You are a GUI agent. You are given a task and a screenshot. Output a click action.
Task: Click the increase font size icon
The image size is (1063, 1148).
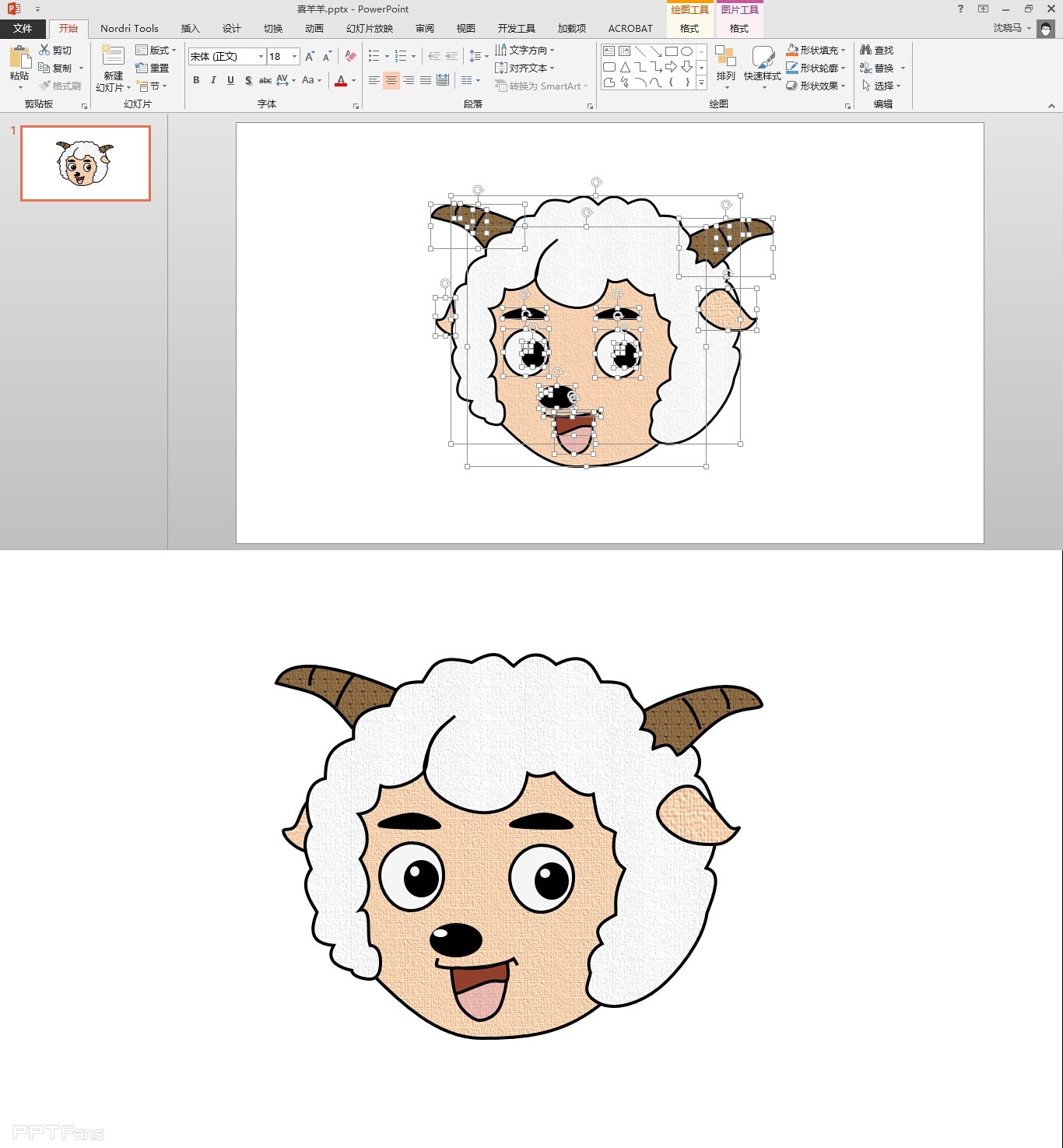click(x=310, y=56)
